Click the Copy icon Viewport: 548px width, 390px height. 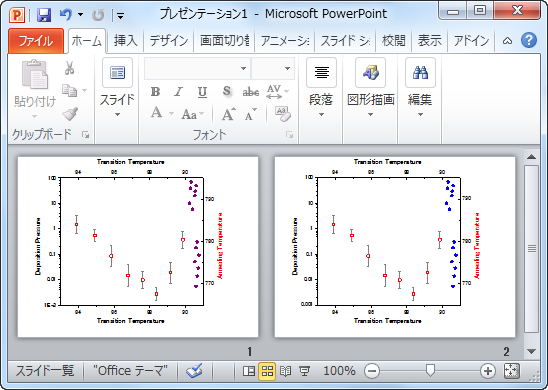(70, 91)
